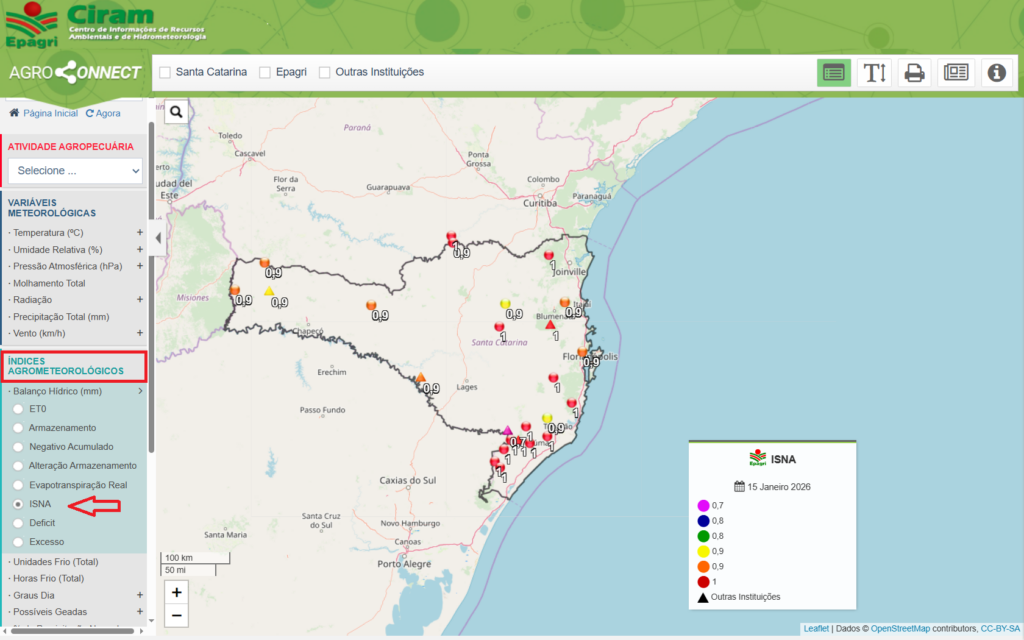The height and width of the screenshot is (640, 1024).
Task: Click the Agora refresh link
Action: (103, 113)
